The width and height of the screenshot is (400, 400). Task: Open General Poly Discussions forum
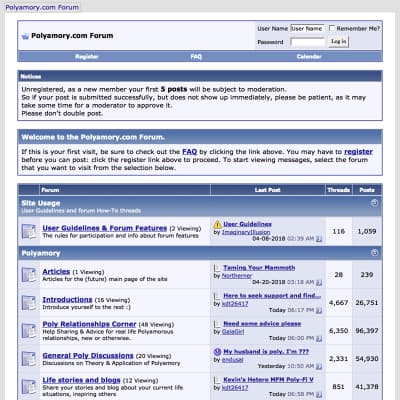[88, 356]
